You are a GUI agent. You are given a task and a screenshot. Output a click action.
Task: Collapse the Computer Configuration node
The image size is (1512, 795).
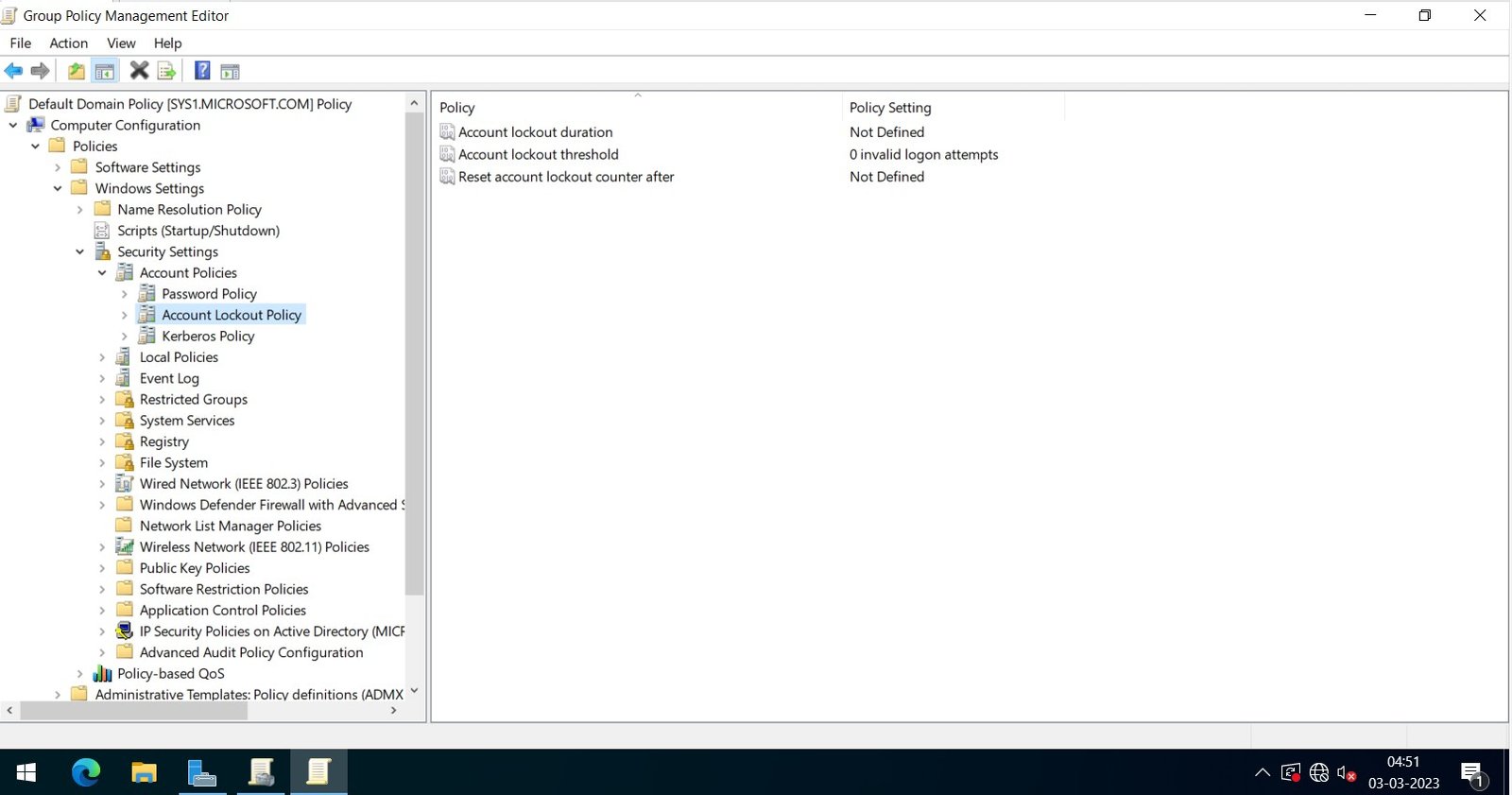pos(13,125)
